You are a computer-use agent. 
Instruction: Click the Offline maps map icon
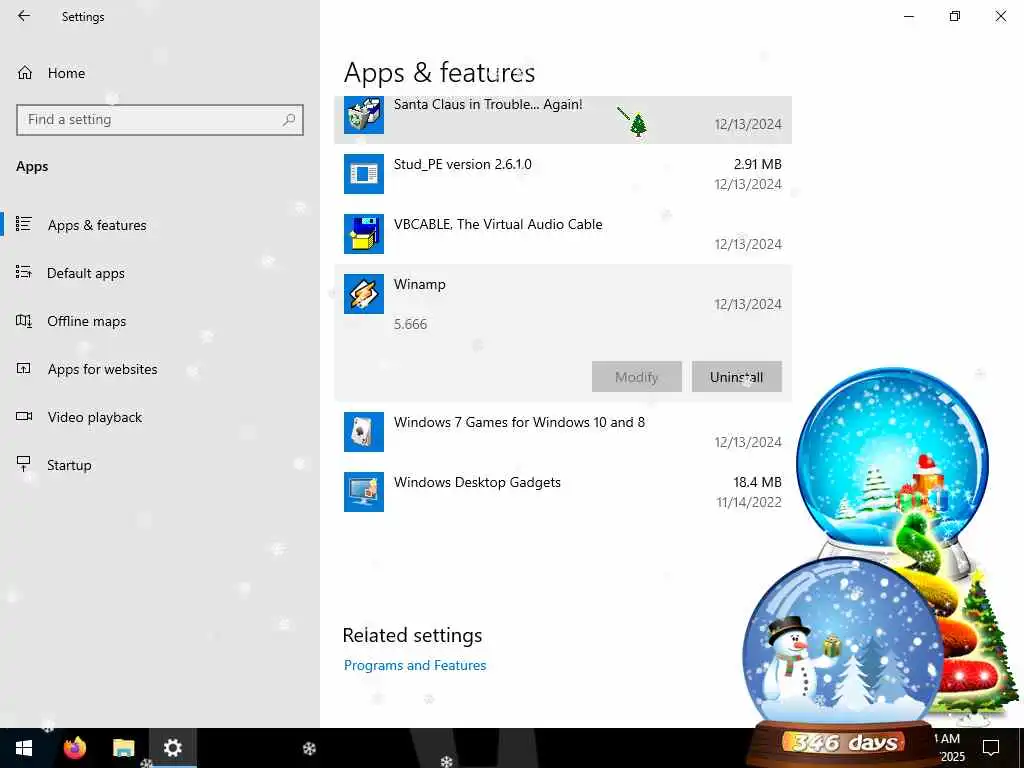point(24,320)
